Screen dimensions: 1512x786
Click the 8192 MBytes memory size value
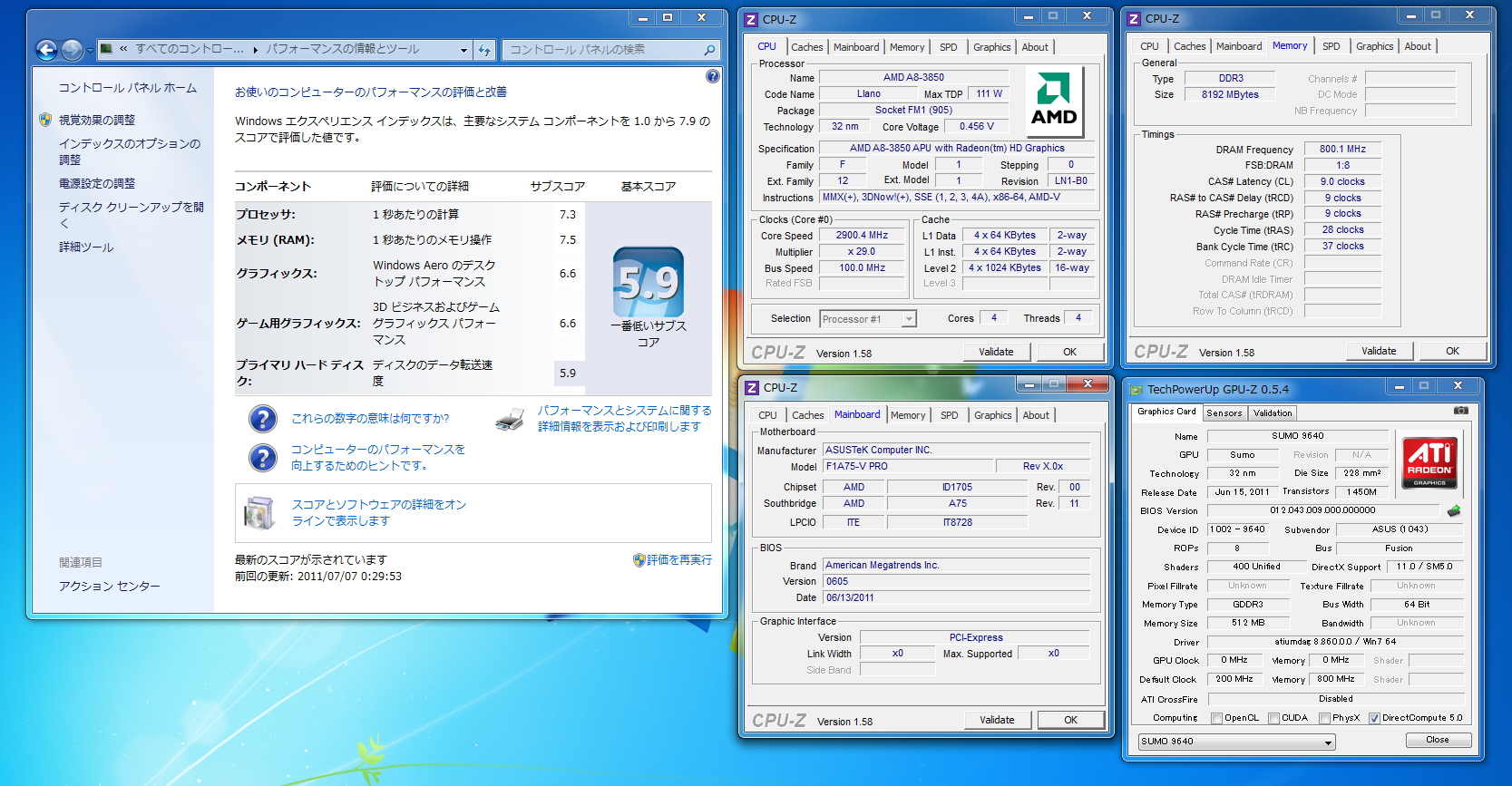pyautogui.click(x=1230, y=94)
